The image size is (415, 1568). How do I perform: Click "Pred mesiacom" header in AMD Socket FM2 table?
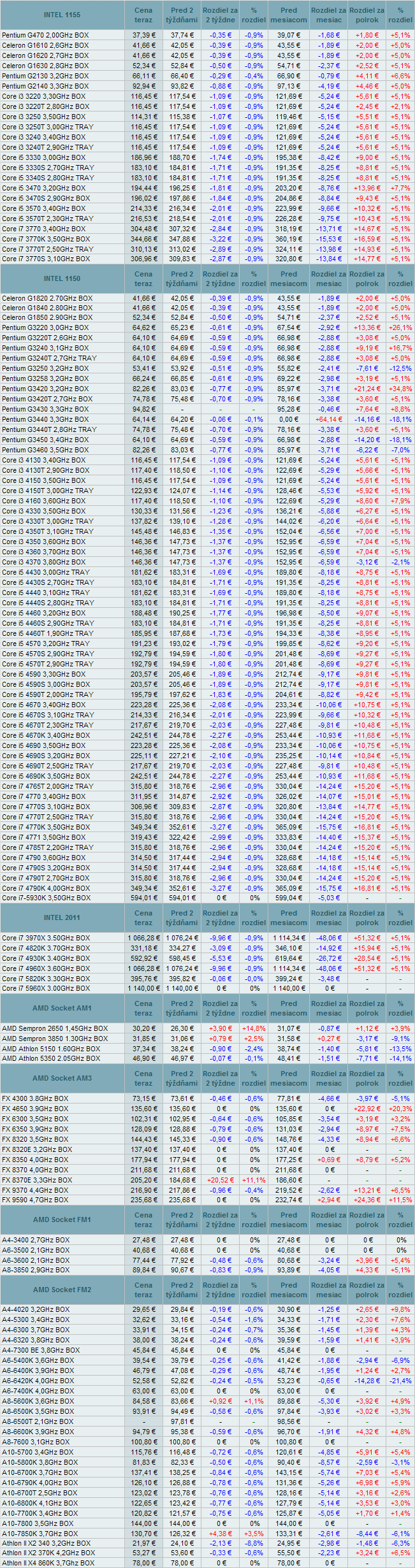(289, 1290)
